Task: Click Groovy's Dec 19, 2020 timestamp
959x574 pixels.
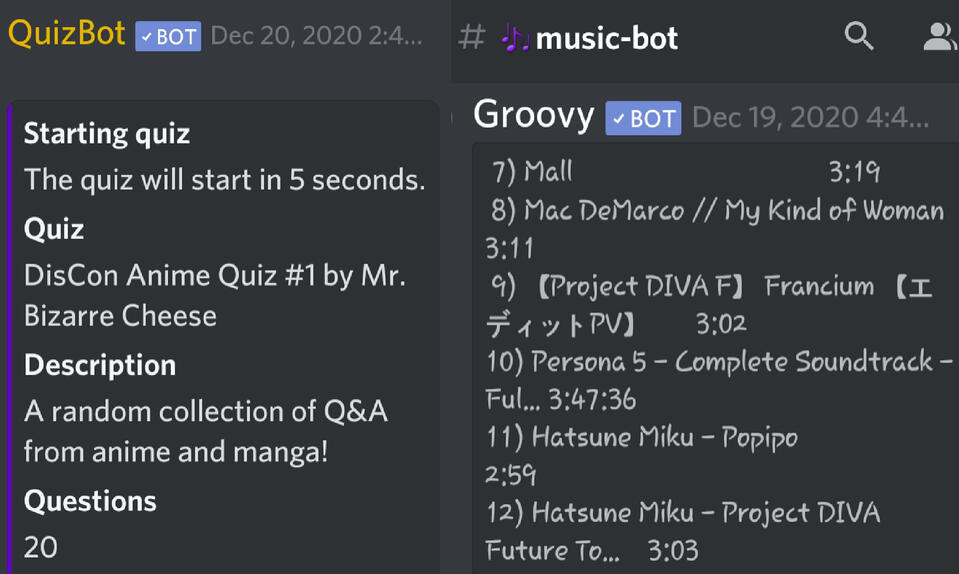Action: 810,118
